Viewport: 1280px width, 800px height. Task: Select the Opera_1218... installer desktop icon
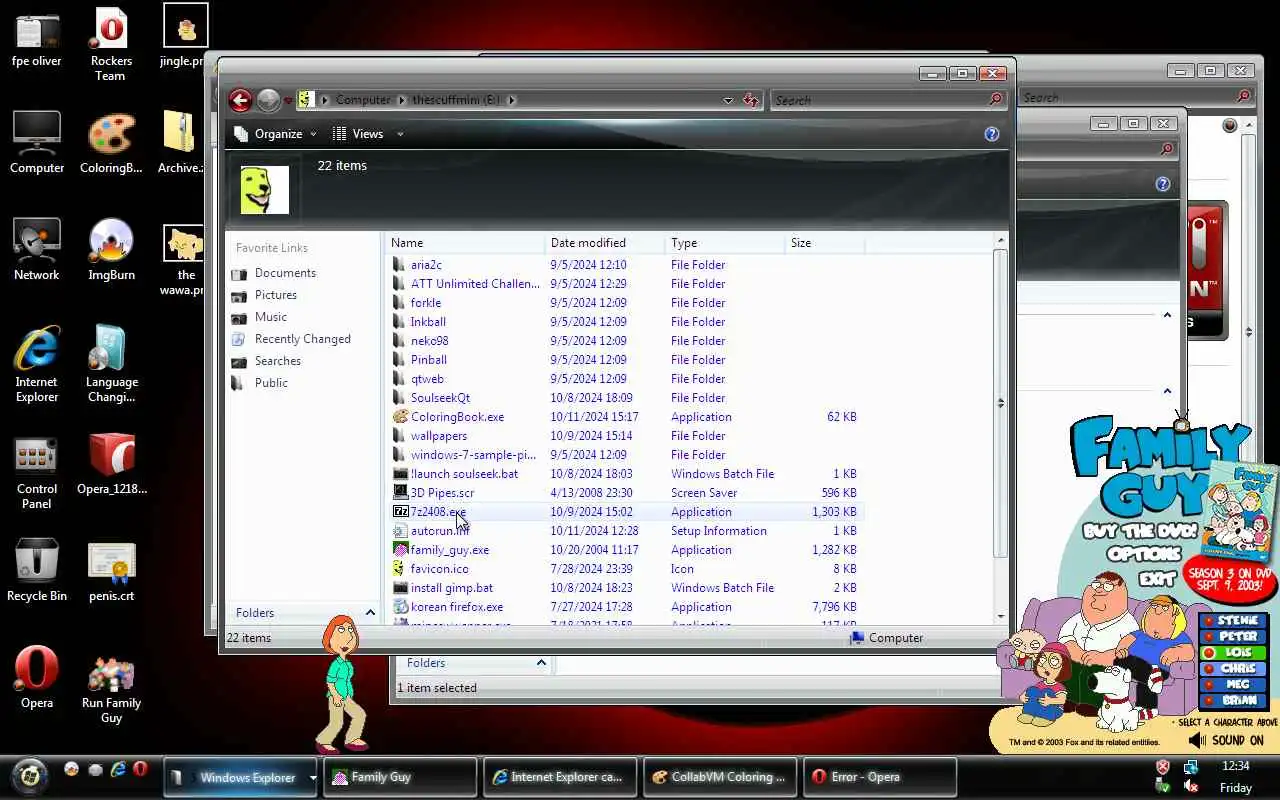tap(111, 464)
